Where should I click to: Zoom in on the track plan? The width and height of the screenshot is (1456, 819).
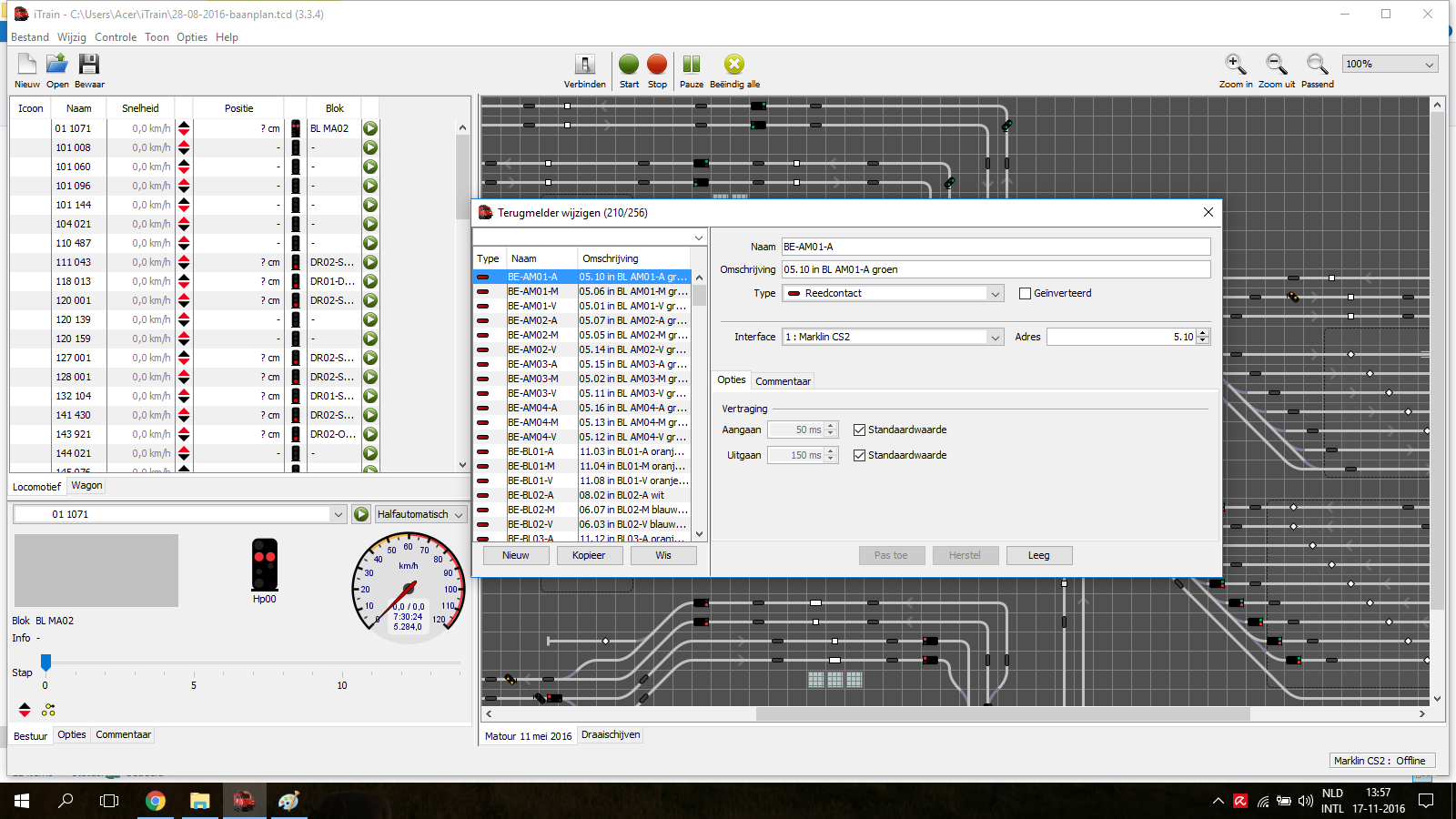(1236, 64)
